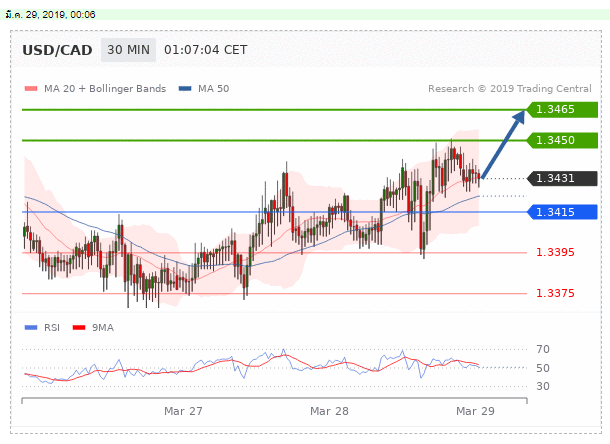This screenshot has width=610, height=444.
Task: Click the 1.3395 support level label
Action: [555, 252]
